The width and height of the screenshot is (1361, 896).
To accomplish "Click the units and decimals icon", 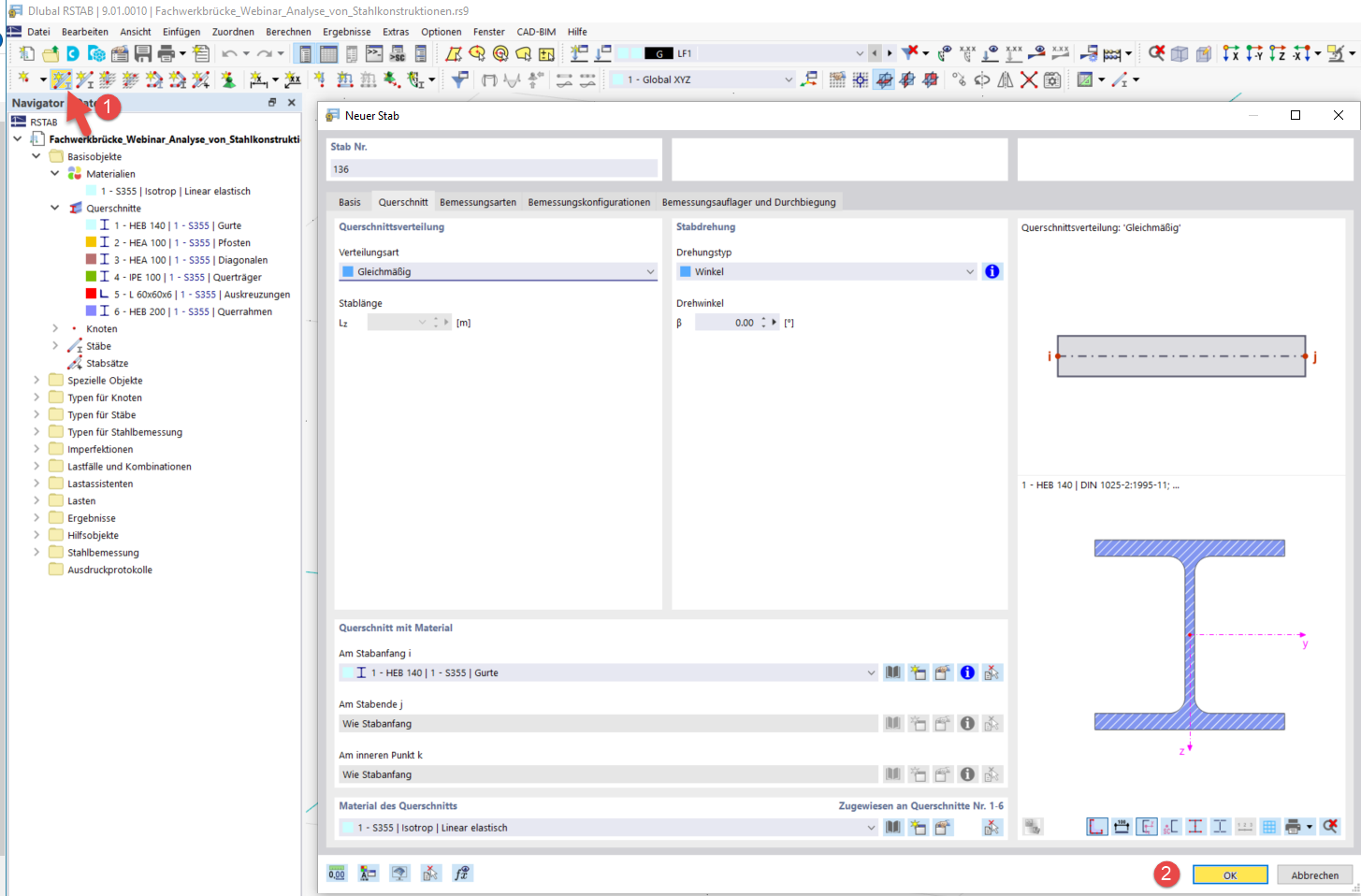I will click(337, 874).
